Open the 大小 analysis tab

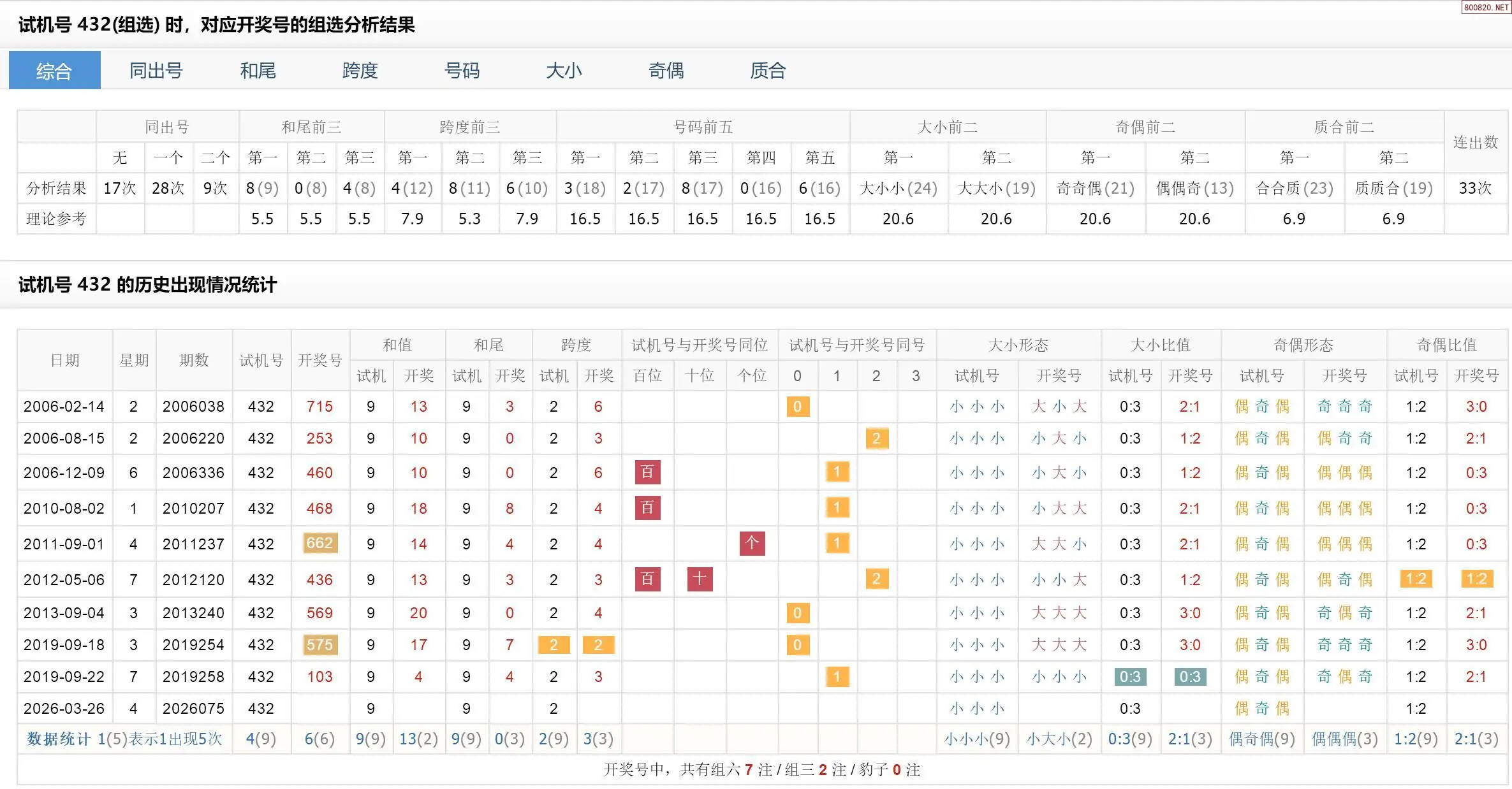point(564,70)
